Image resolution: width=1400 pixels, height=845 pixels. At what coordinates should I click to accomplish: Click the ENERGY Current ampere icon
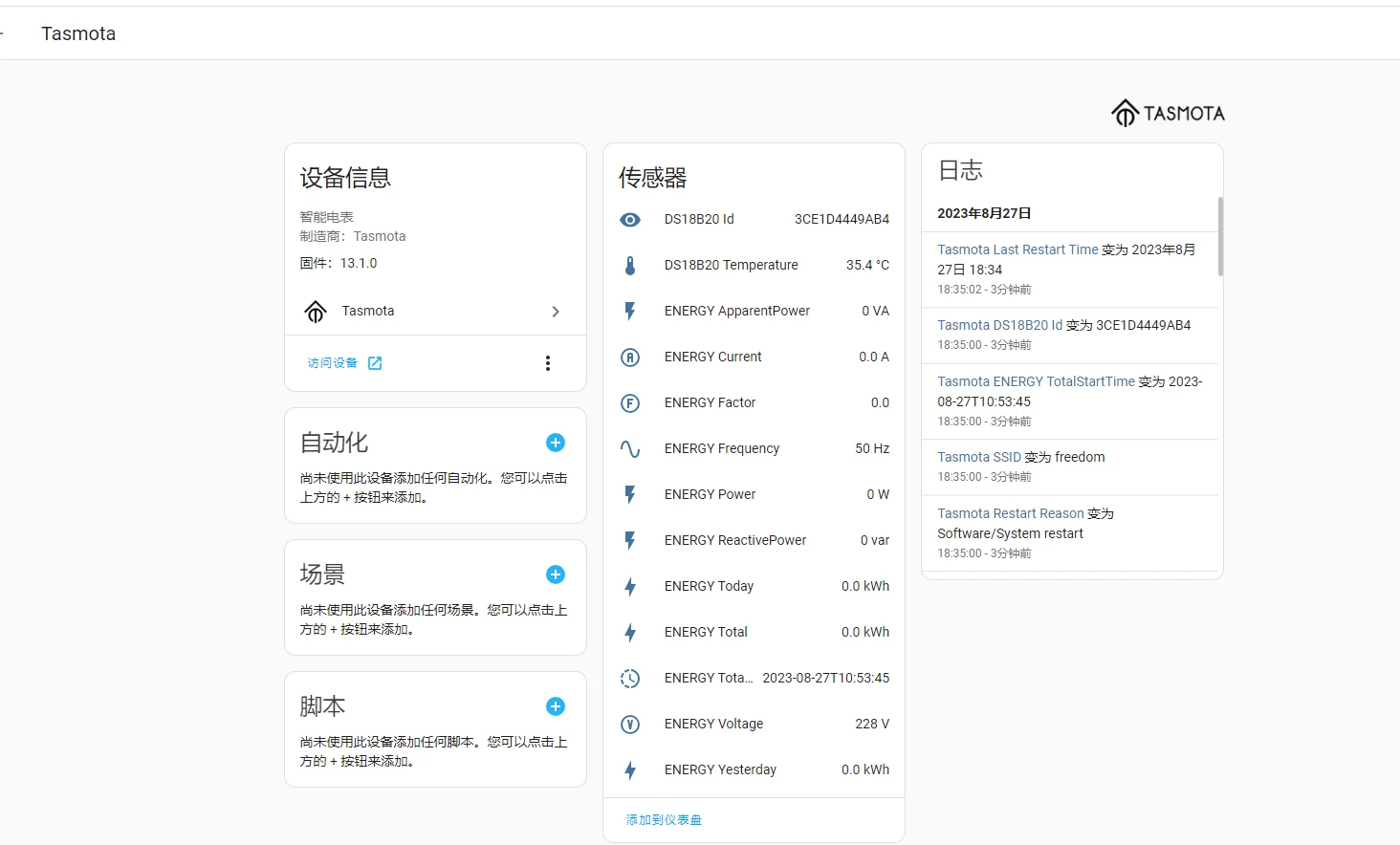coord(630,357)
